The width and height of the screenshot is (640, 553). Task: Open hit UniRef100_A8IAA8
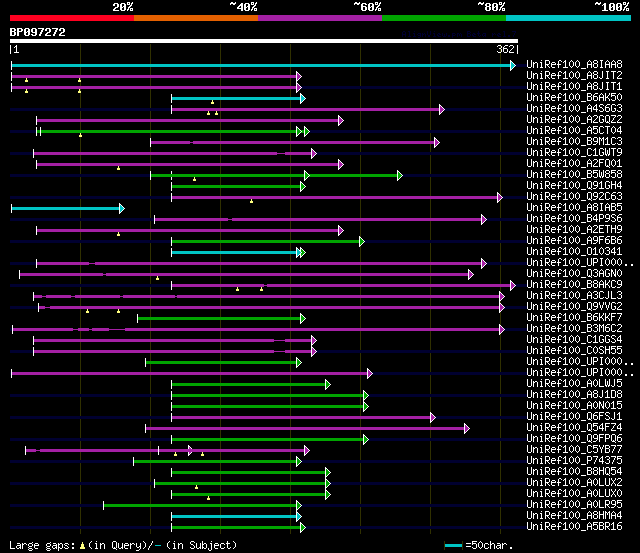pos(574,64)
